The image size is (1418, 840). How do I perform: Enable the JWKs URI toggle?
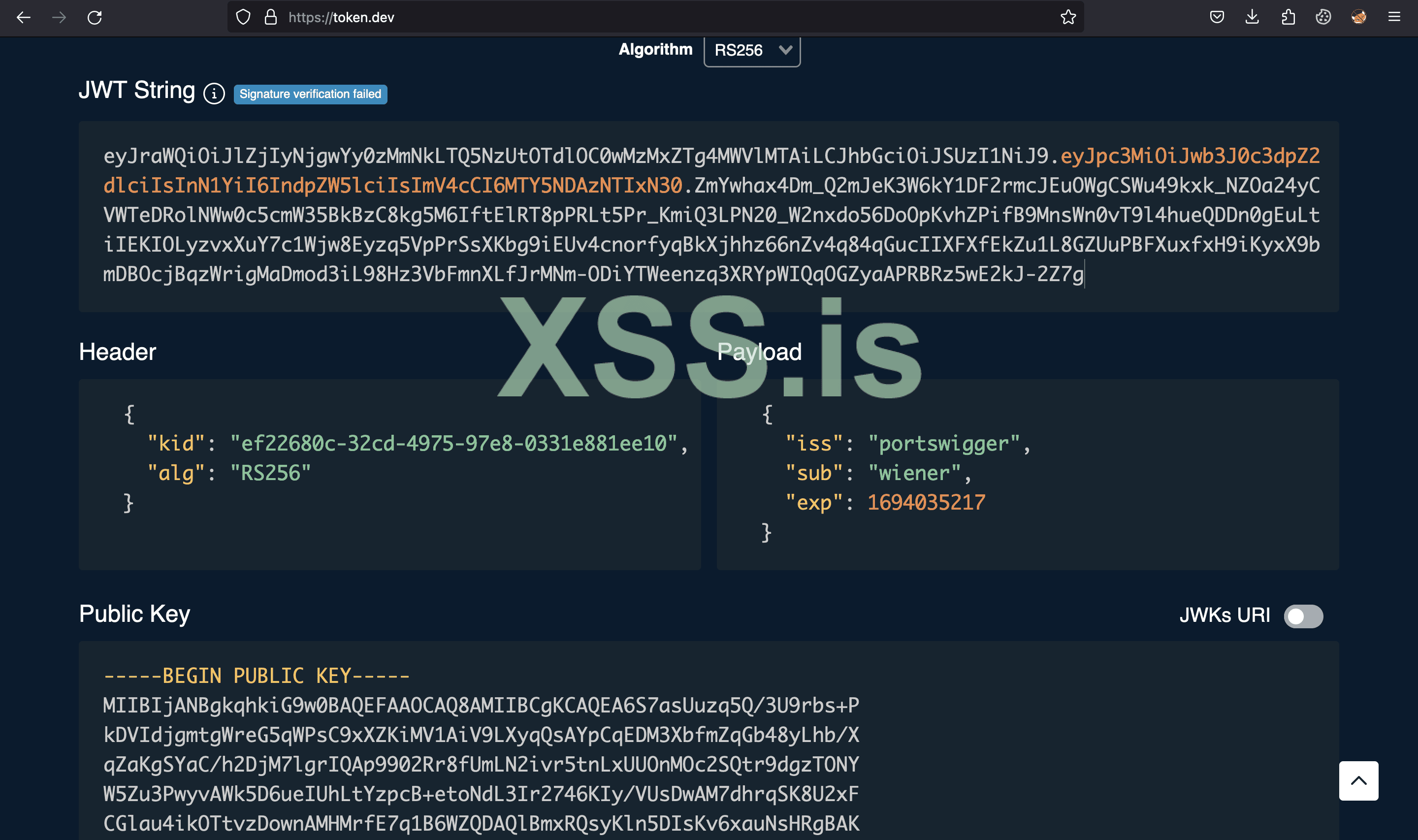tap(1303, 616)
